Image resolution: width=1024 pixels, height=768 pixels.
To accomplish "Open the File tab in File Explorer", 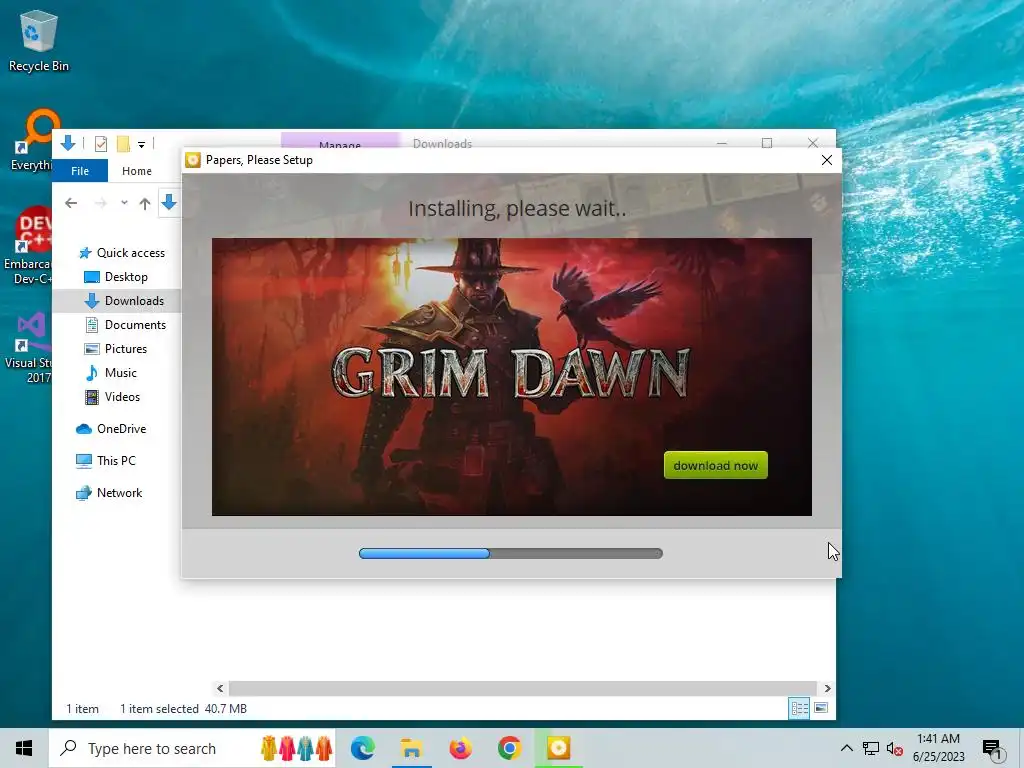I will [x=80, y=170].
